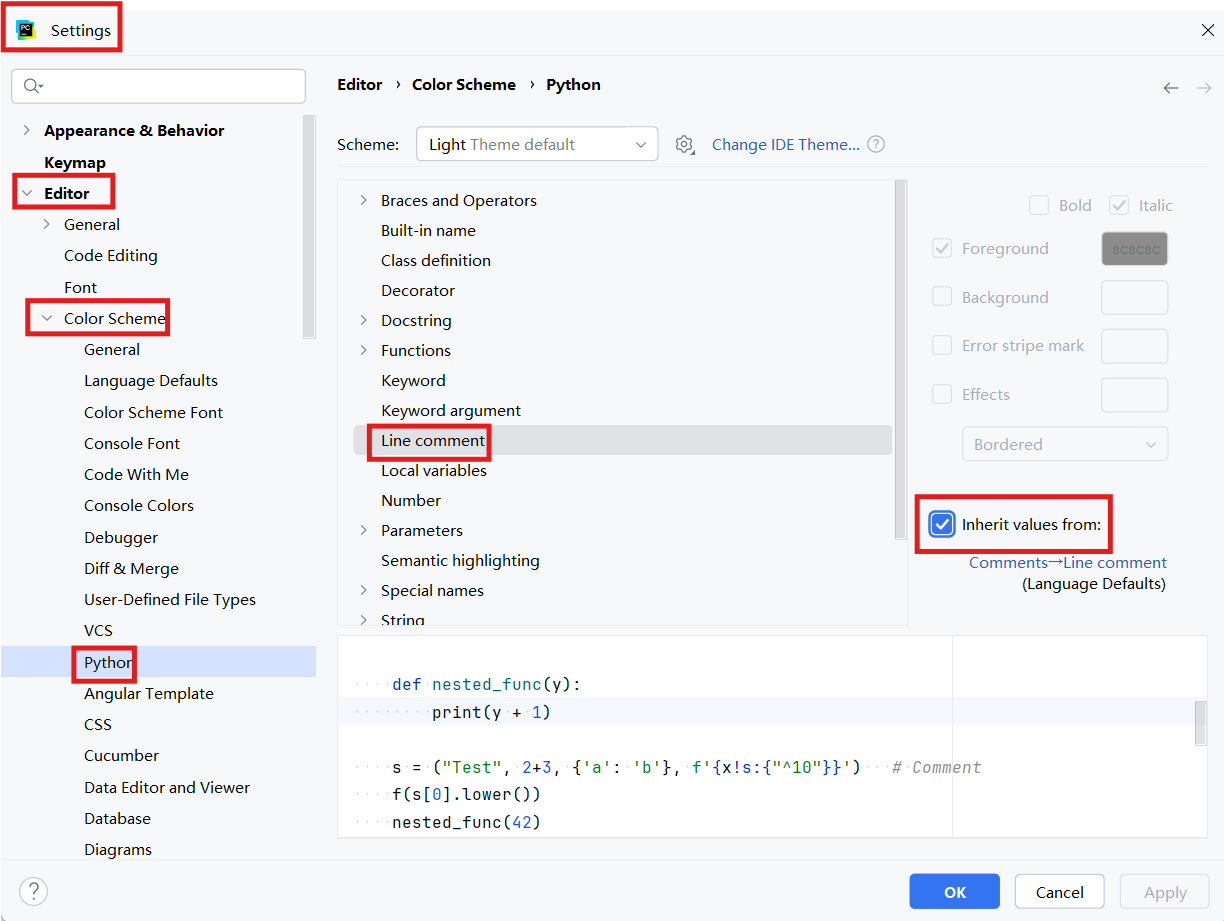Expand the Special names node
Image resolution: width=1224 pixels, height=921 pixels.
(363, 590)
